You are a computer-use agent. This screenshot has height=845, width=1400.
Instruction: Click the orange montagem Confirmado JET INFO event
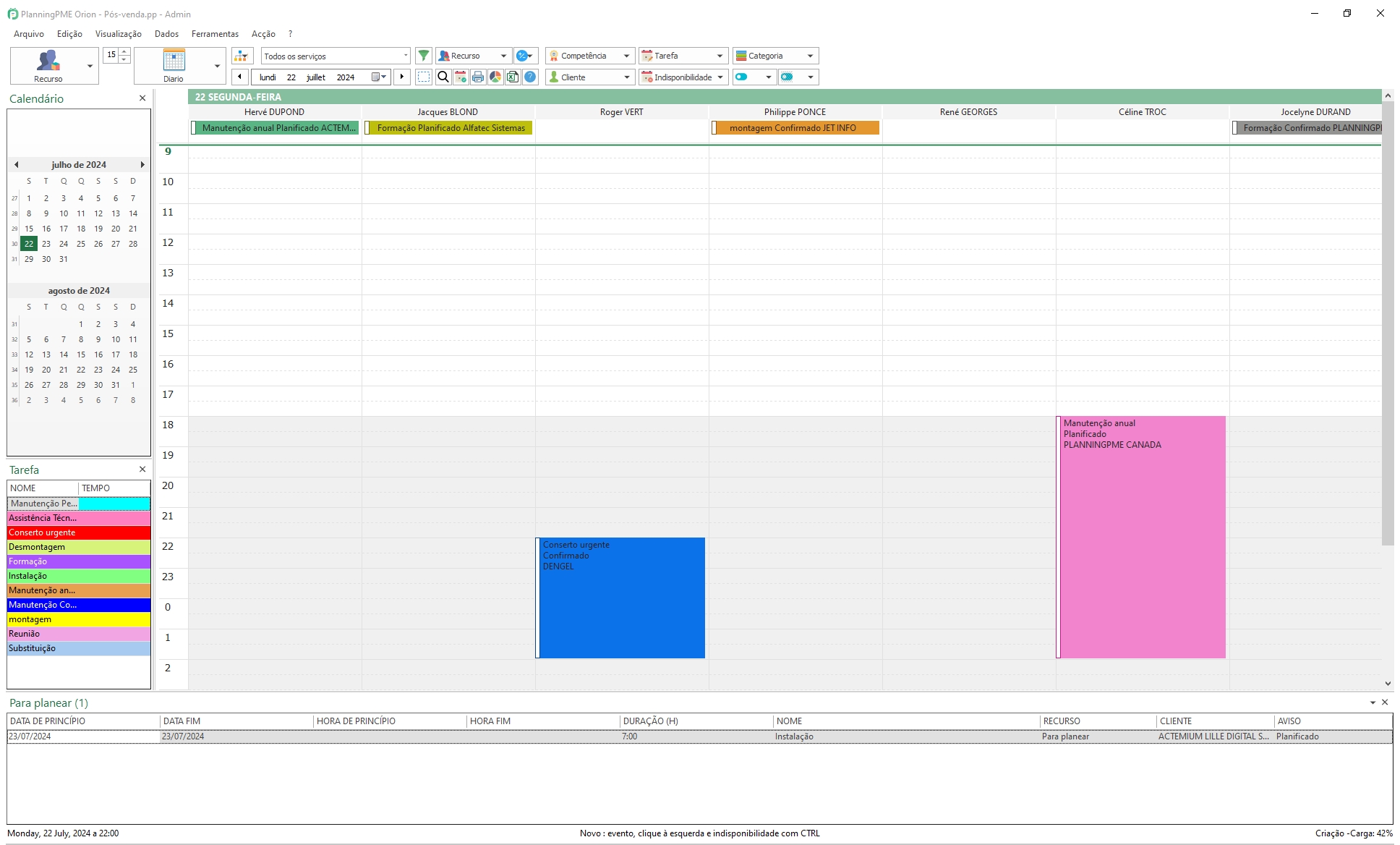pos(795,128)
